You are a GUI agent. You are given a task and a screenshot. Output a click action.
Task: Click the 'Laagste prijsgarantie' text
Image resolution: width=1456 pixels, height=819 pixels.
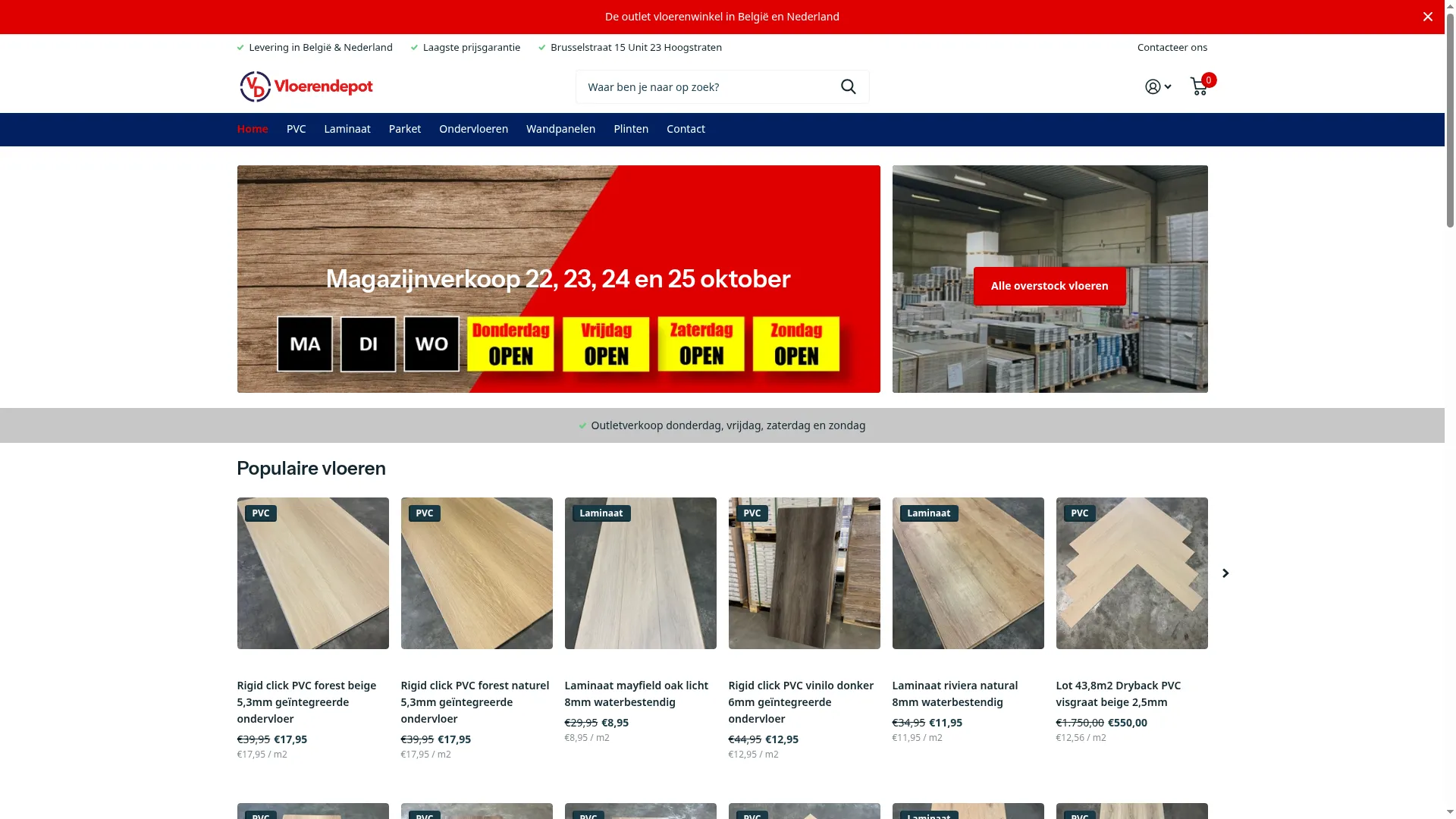471,47
